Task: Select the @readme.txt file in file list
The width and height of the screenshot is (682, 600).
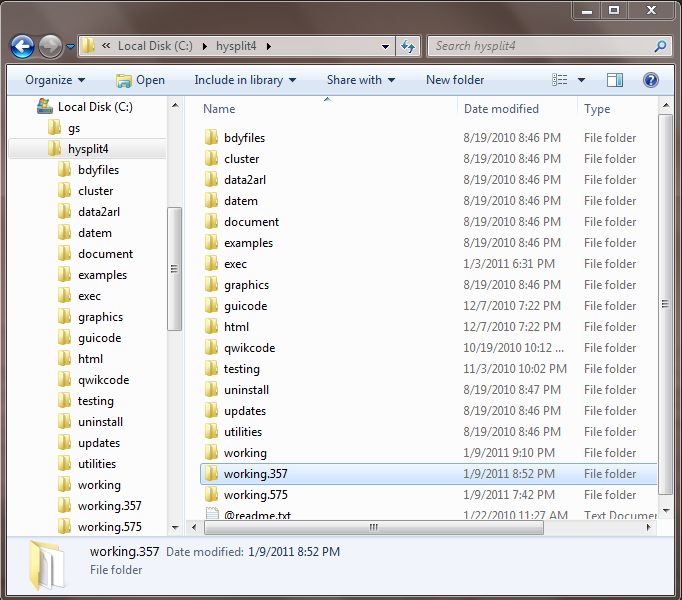Action: click(x=257, y=515)
